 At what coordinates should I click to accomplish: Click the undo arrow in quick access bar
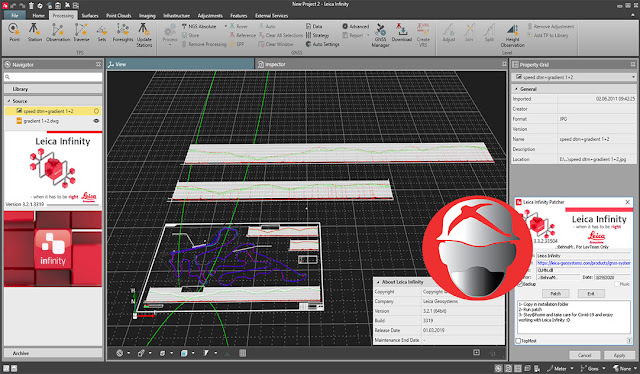(x=13, y=5)
